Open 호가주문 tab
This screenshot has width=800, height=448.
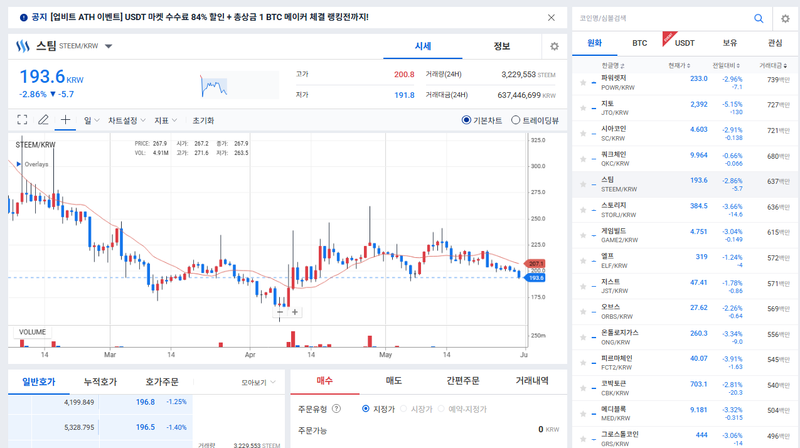click(x=162, y=382)
